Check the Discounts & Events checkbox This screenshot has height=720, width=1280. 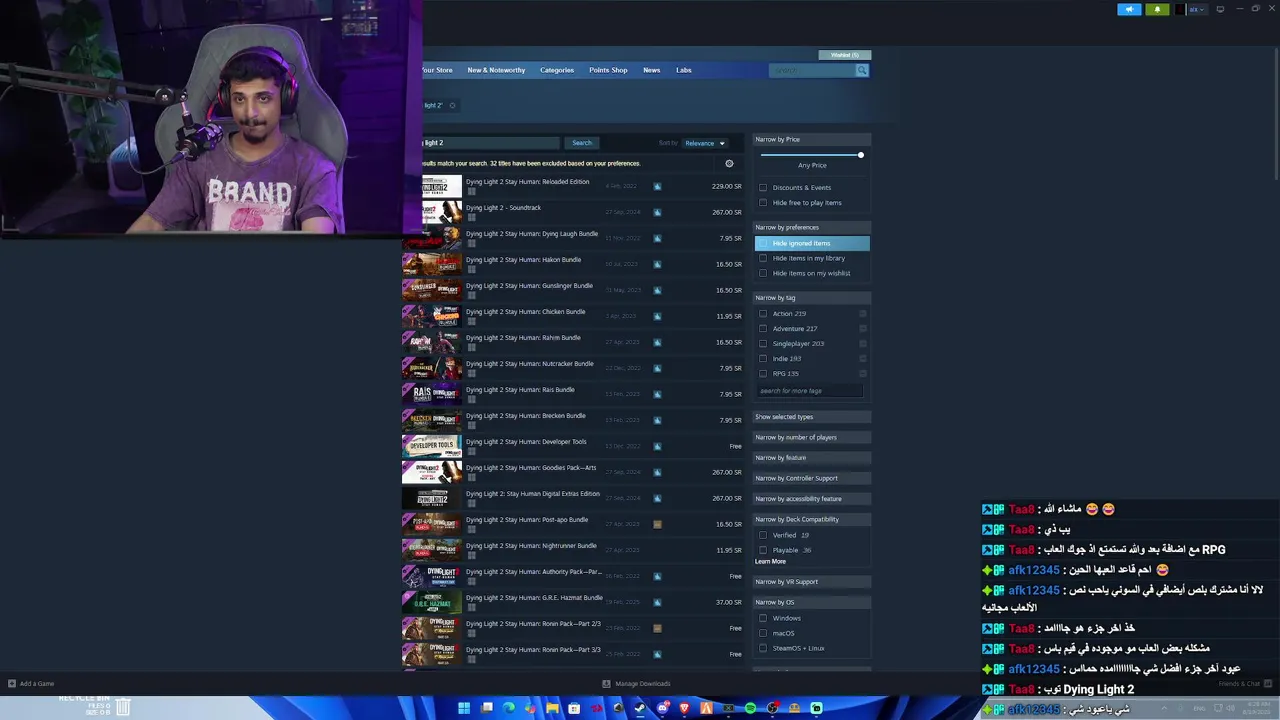[763, 187]
